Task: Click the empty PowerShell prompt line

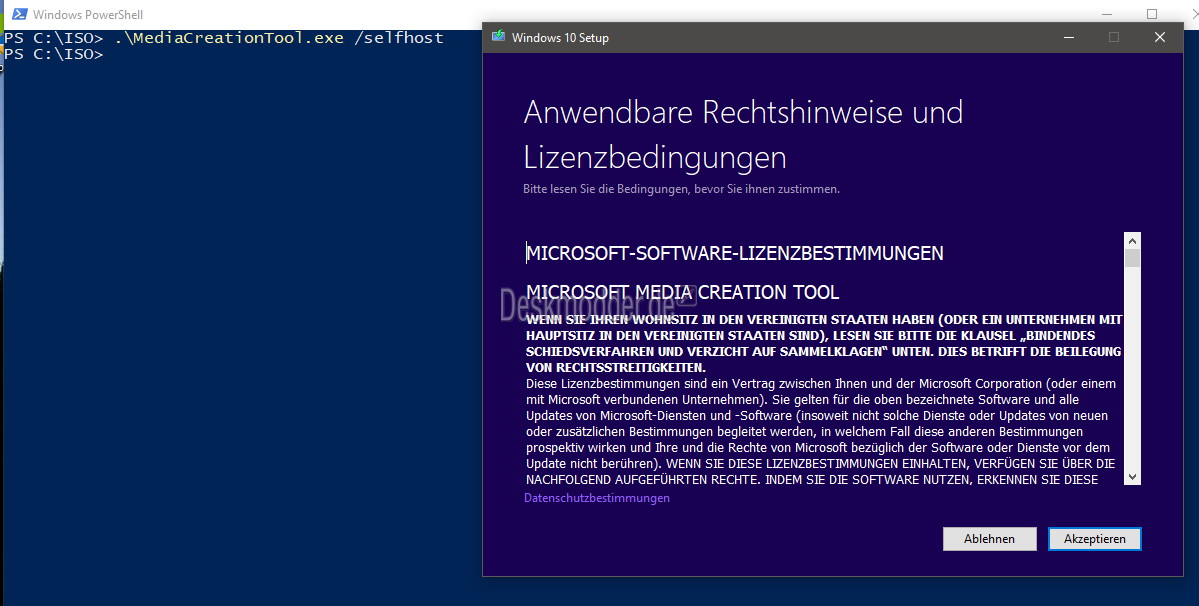Action: point(54,54)
